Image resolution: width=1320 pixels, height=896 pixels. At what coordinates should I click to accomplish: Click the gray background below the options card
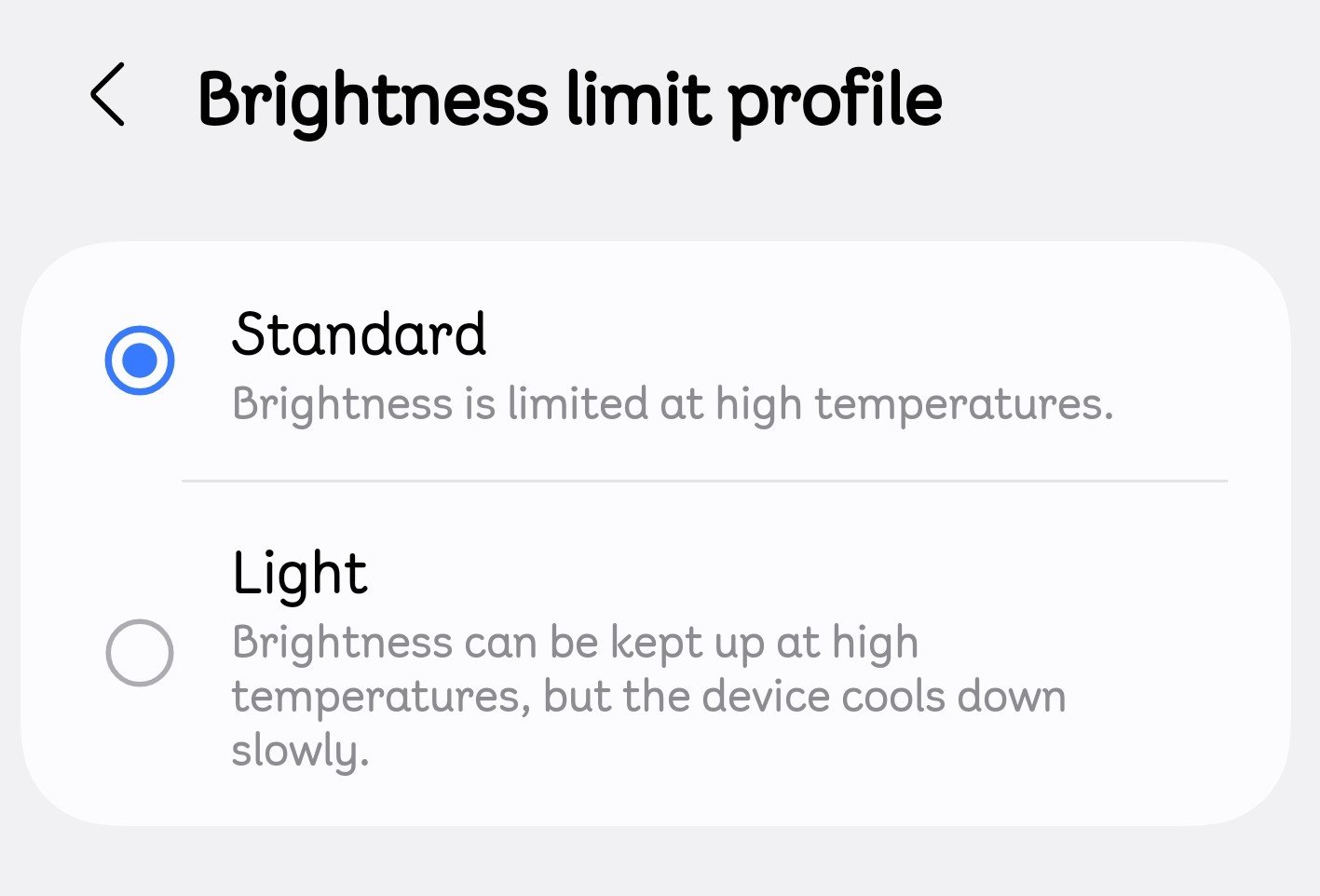[x=660, y=862]
